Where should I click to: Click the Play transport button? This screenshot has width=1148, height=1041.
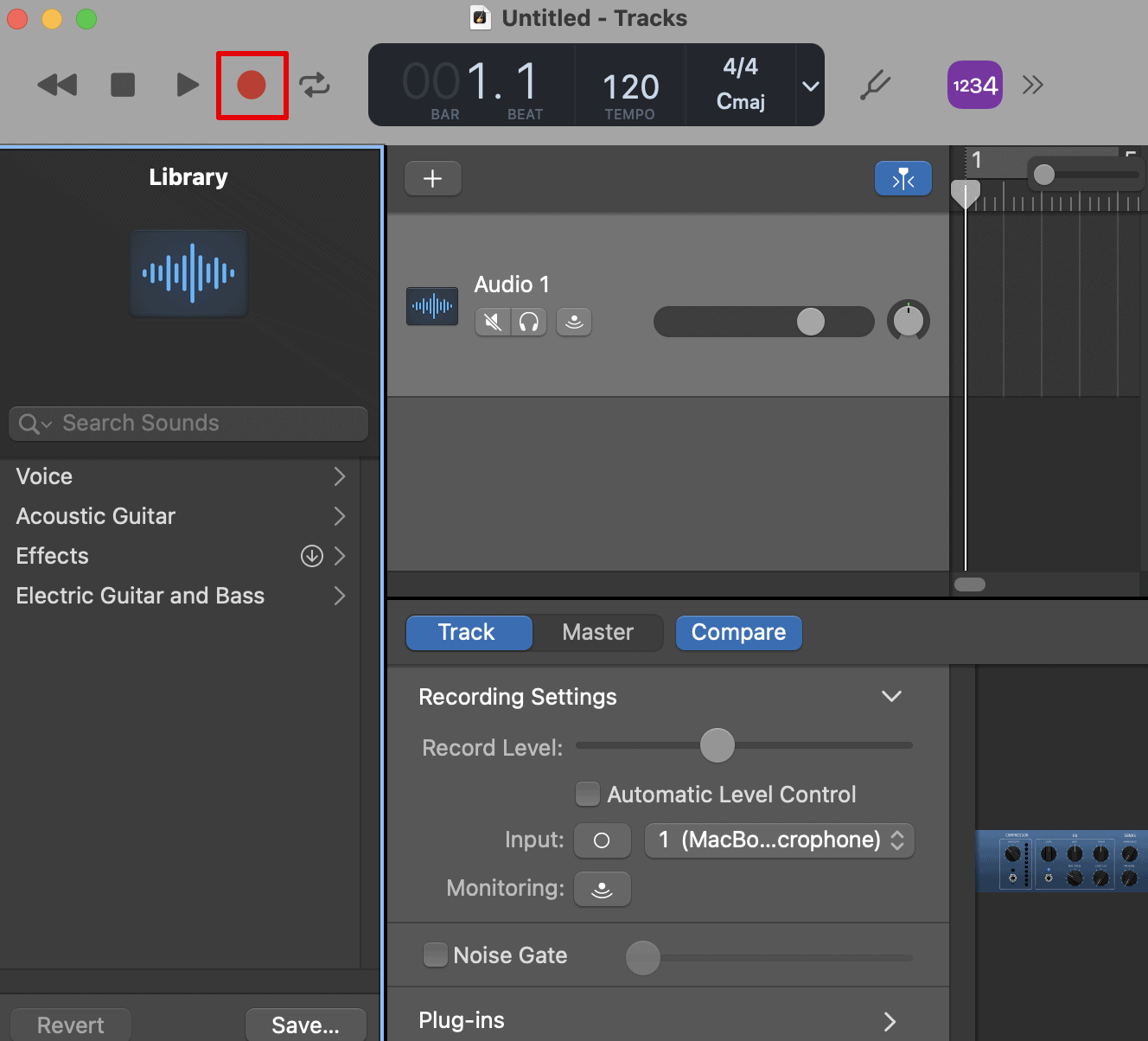point(187,85)
